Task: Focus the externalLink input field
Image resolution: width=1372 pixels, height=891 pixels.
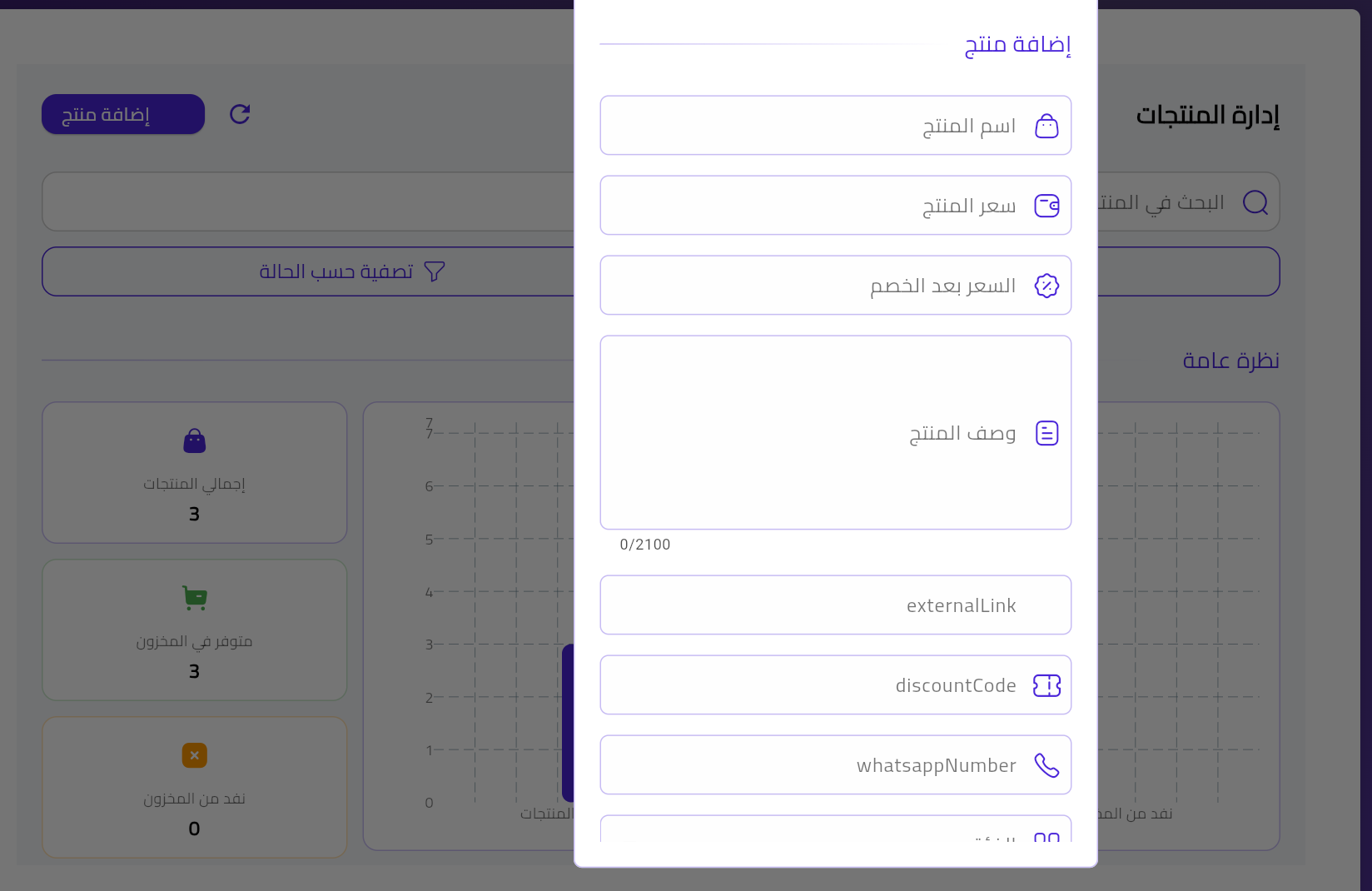Action: pos(835,605)
